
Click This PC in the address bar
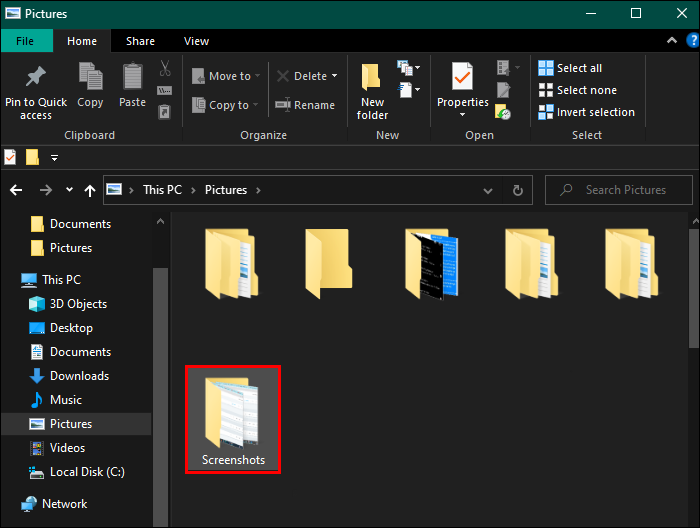162,190
